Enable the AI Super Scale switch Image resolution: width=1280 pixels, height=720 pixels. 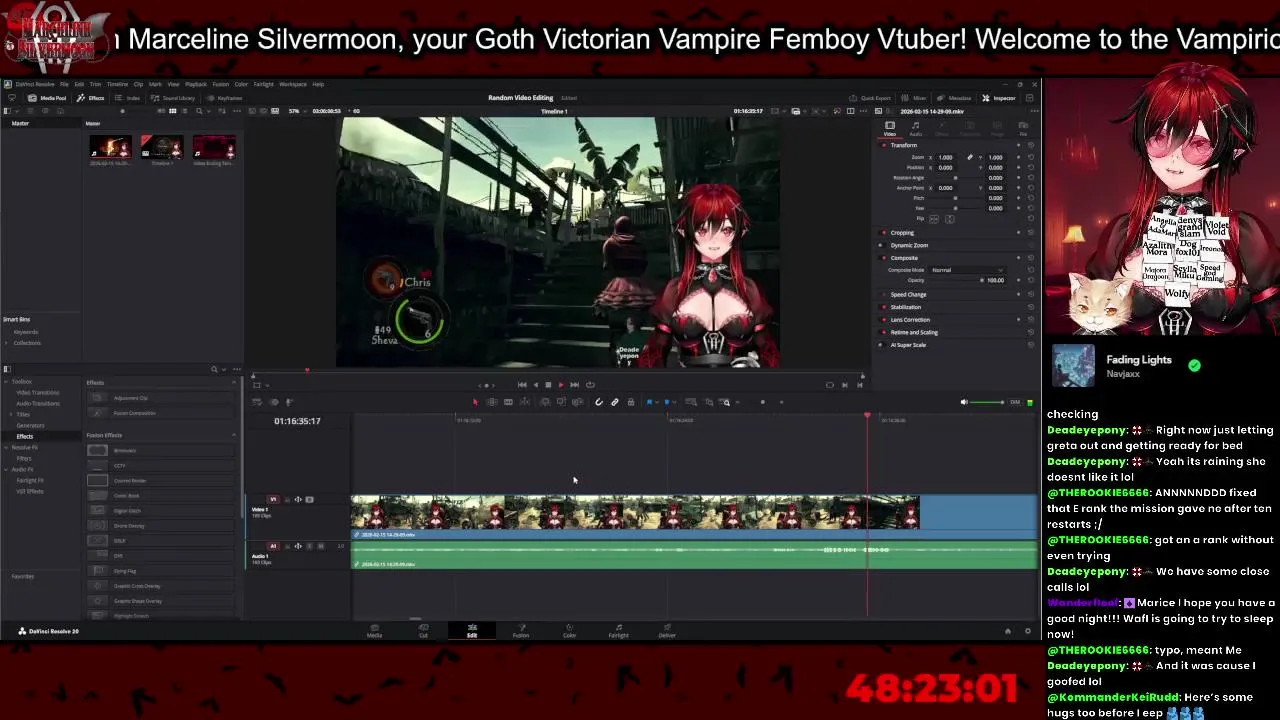click(x=882, y=345)
